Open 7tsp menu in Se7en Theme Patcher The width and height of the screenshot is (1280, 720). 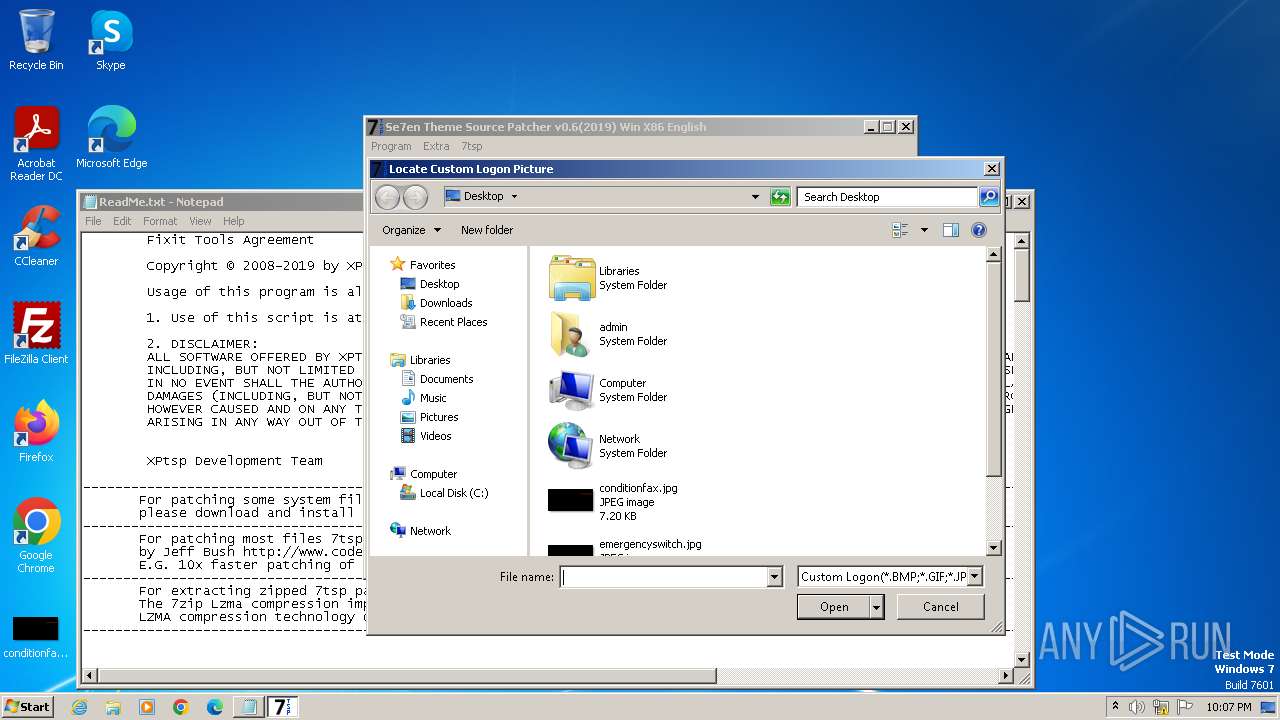pyautogui.click(x=471, y=146)
